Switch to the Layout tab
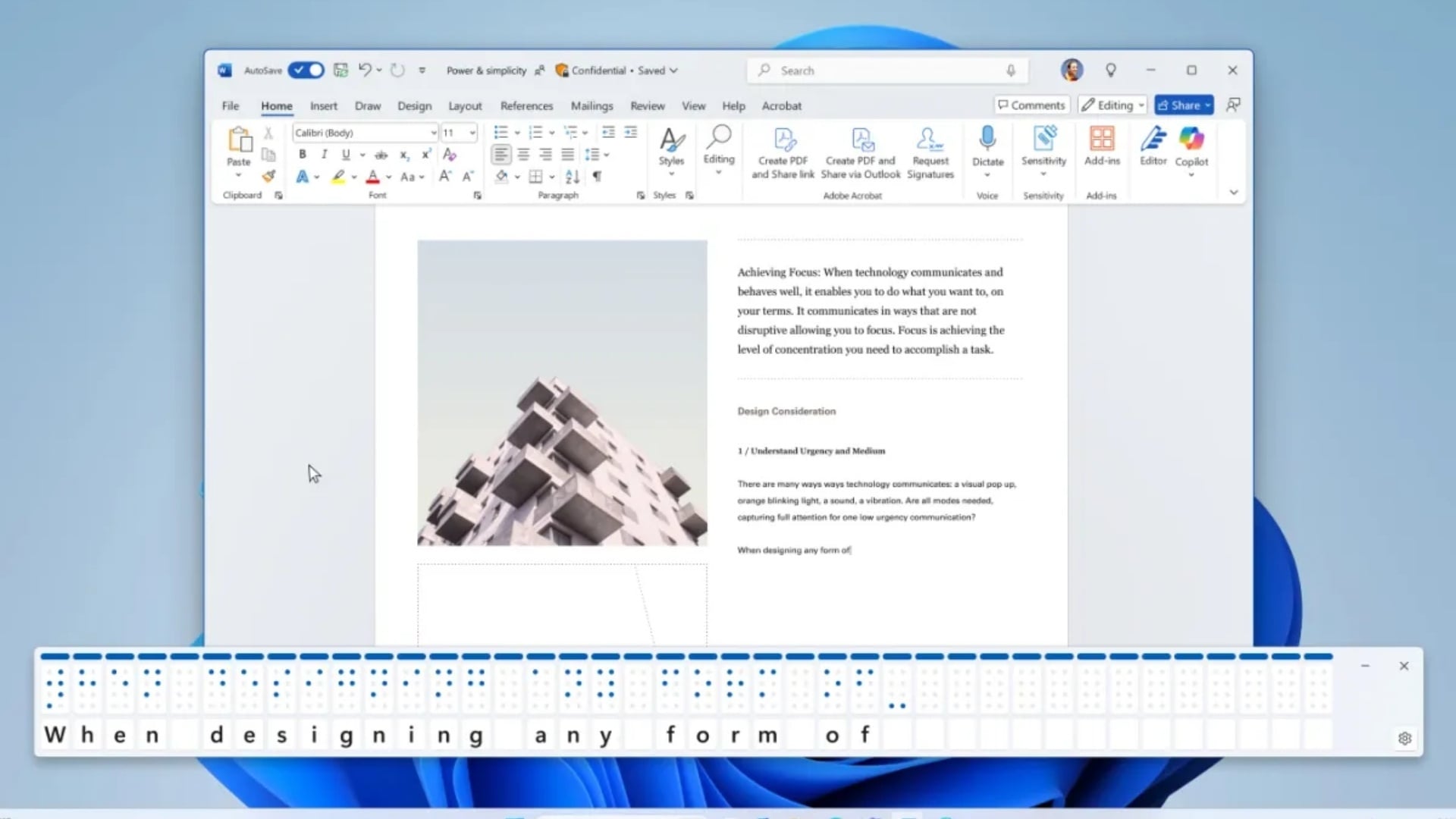1456x819 pixels. pyautogui.click(x=465, y=106)
